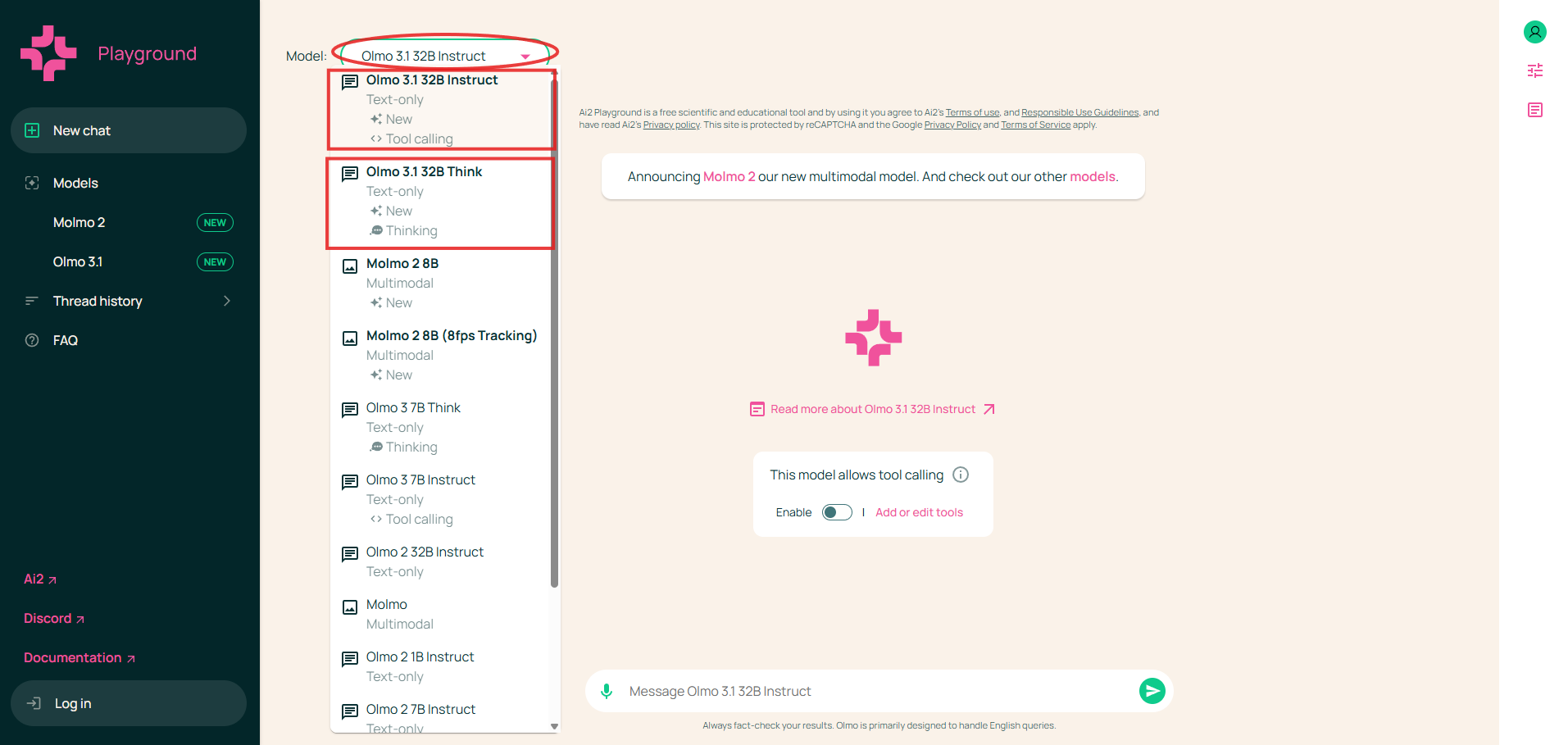This screenshot has height=745, width=1568.
Task: Click the NEW badge next to Molmo 2
Action: 215,222
